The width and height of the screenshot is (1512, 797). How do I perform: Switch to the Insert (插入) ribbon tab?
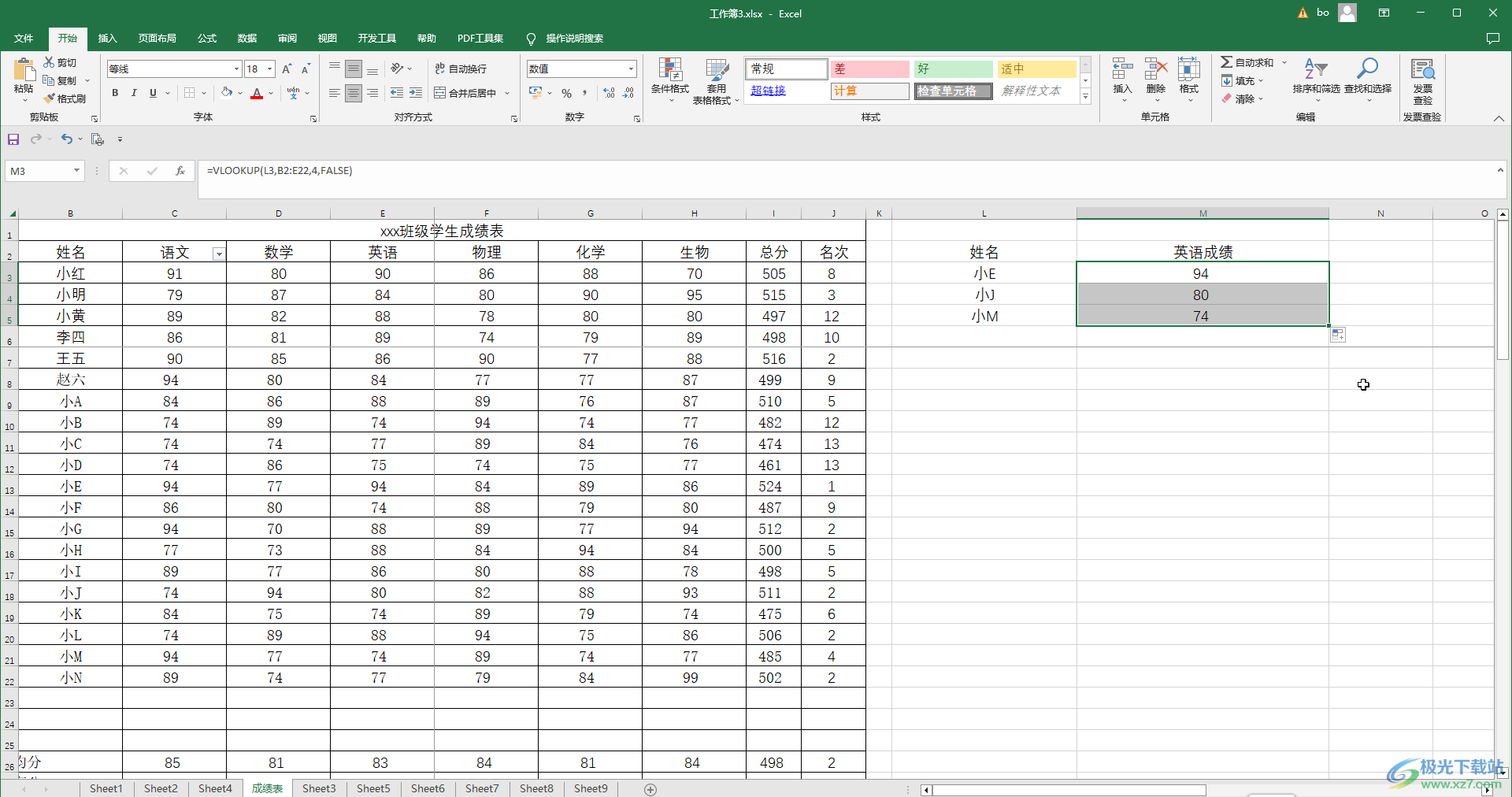[107, 39]
